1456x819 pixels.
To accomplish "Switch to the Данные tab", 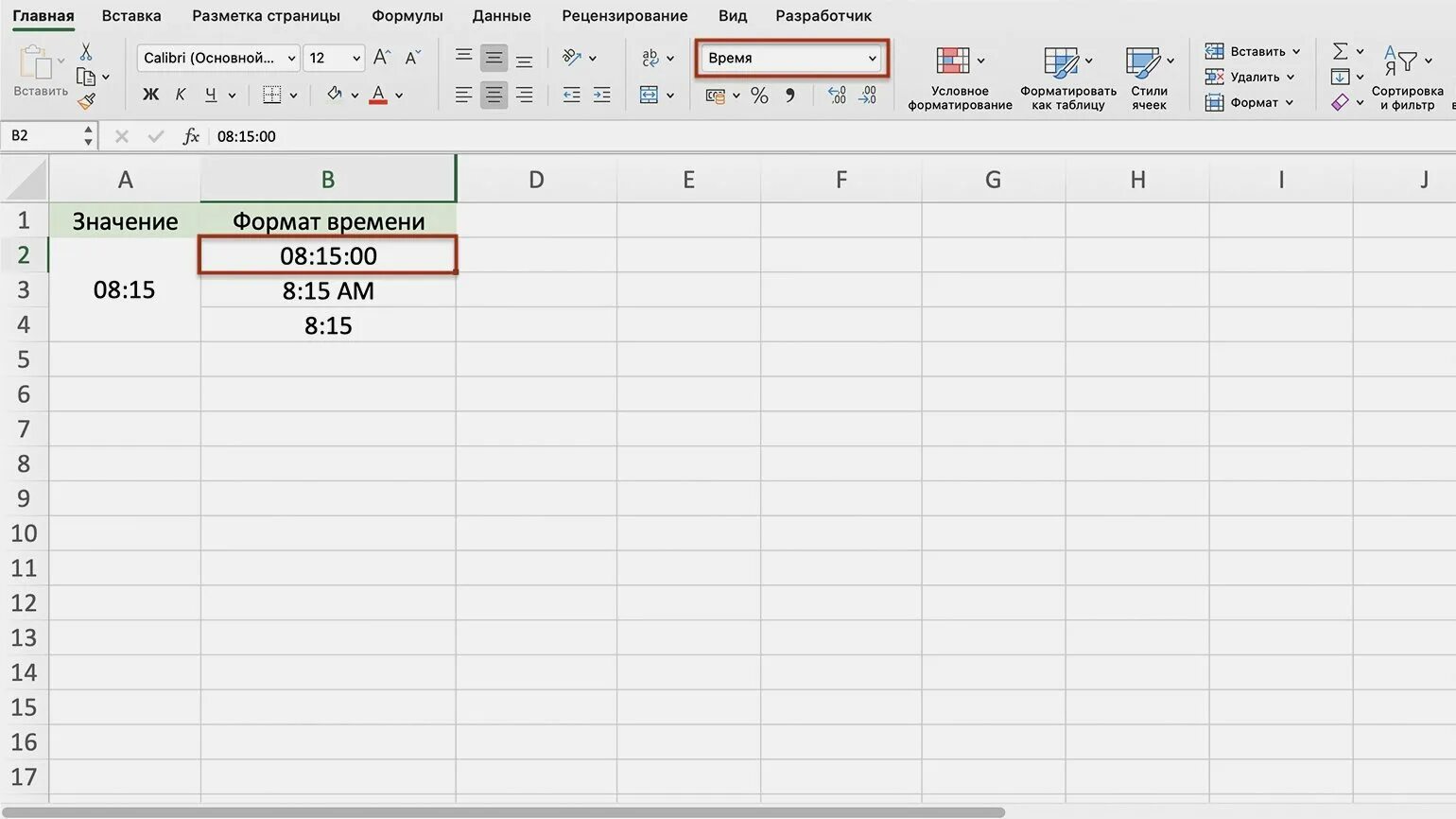I will coord(501,16).
